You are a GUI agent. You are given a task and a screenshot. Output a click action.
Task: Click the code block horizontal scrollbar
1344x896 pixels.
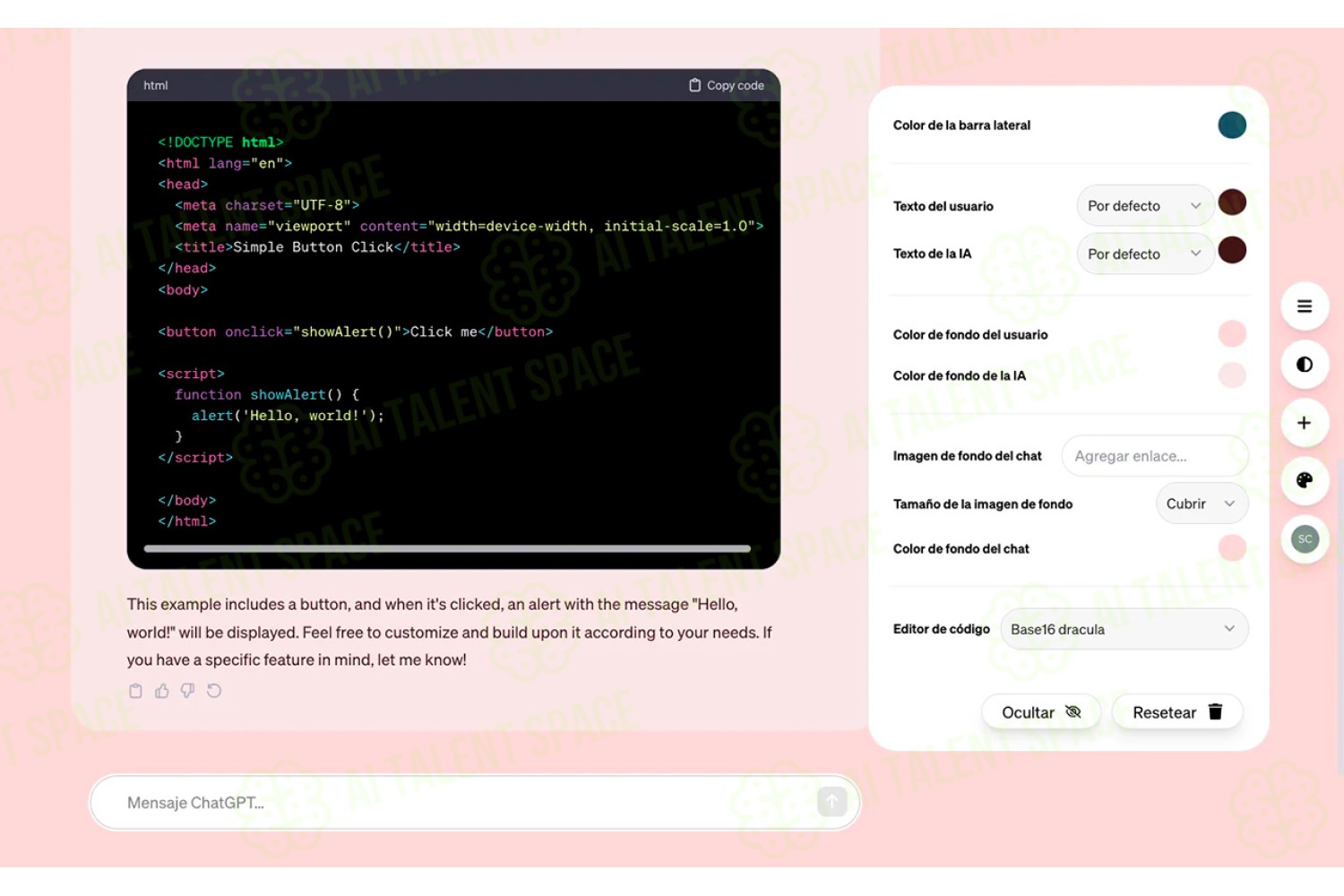447,548
